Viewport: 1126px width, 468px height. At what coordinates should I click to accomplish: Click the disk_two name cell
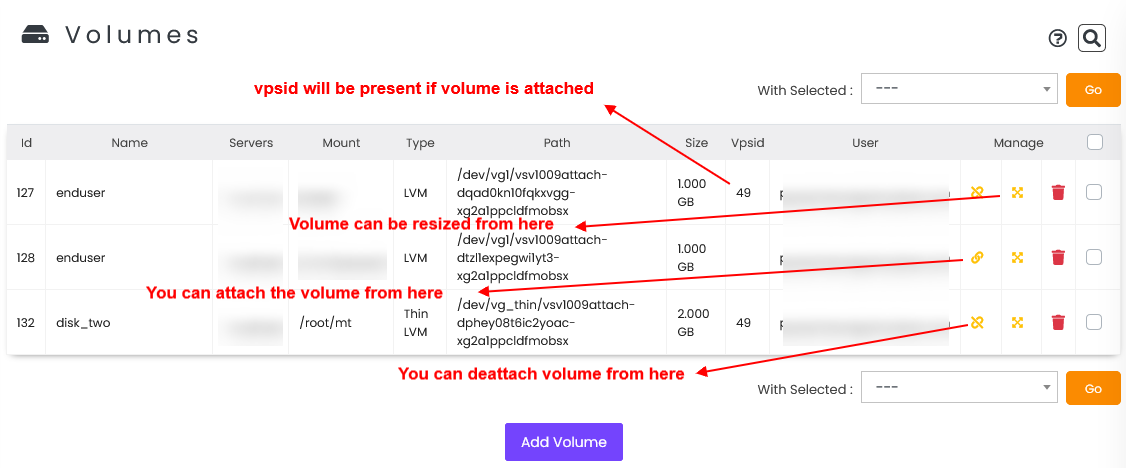coord(83,323)
